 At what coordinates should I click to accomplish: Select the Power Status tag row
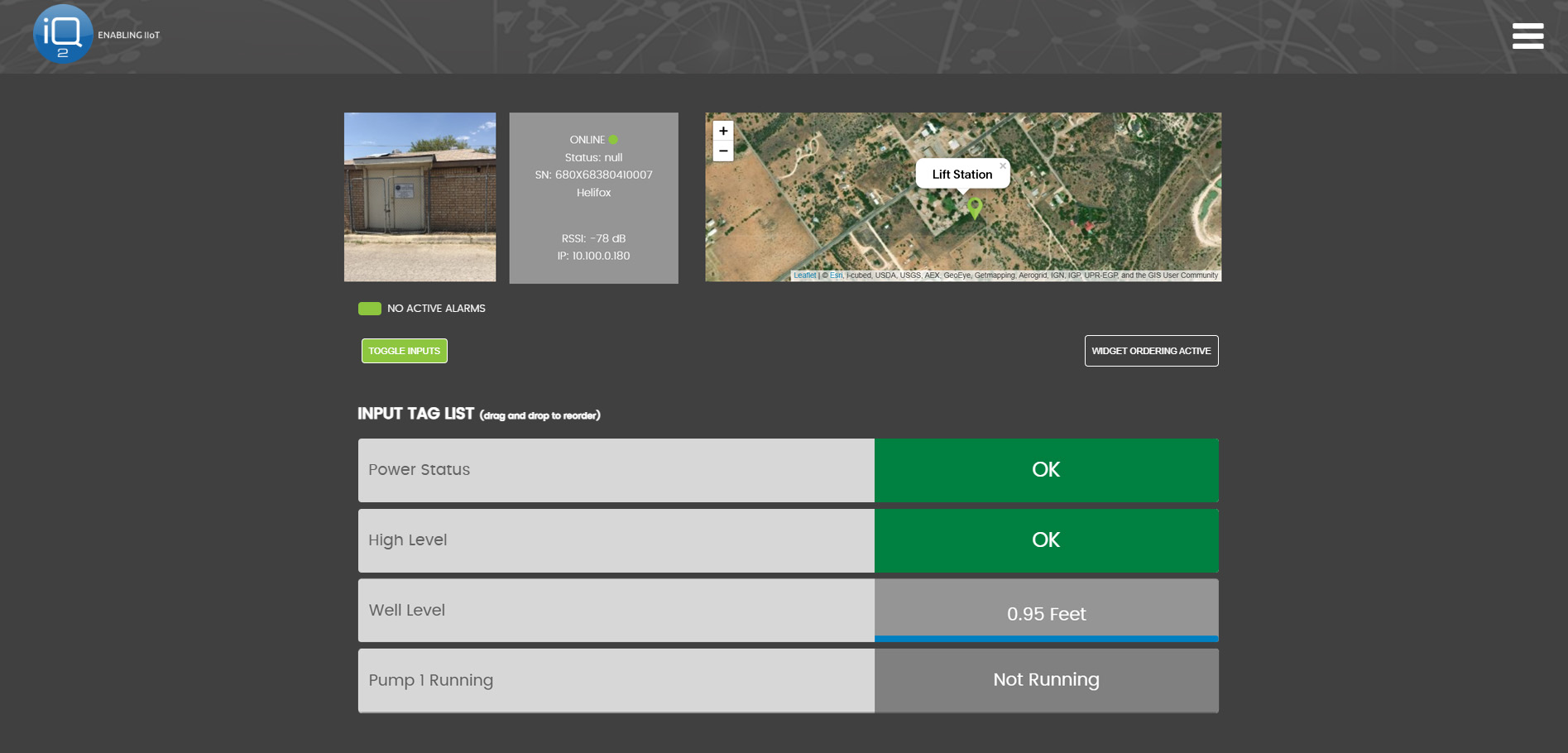click(x=616, y=470)
